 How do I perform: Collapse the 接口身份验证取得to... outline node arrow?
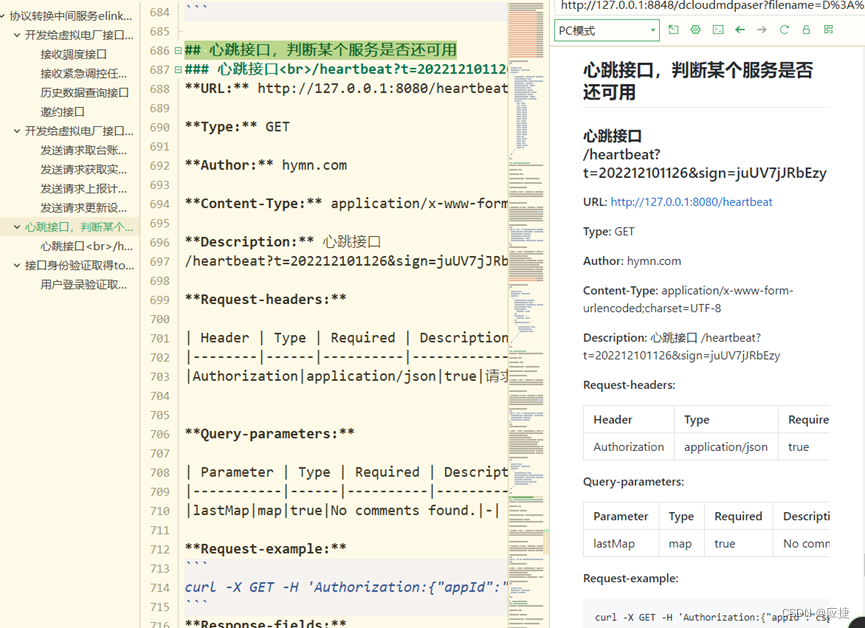click(17, 265)
